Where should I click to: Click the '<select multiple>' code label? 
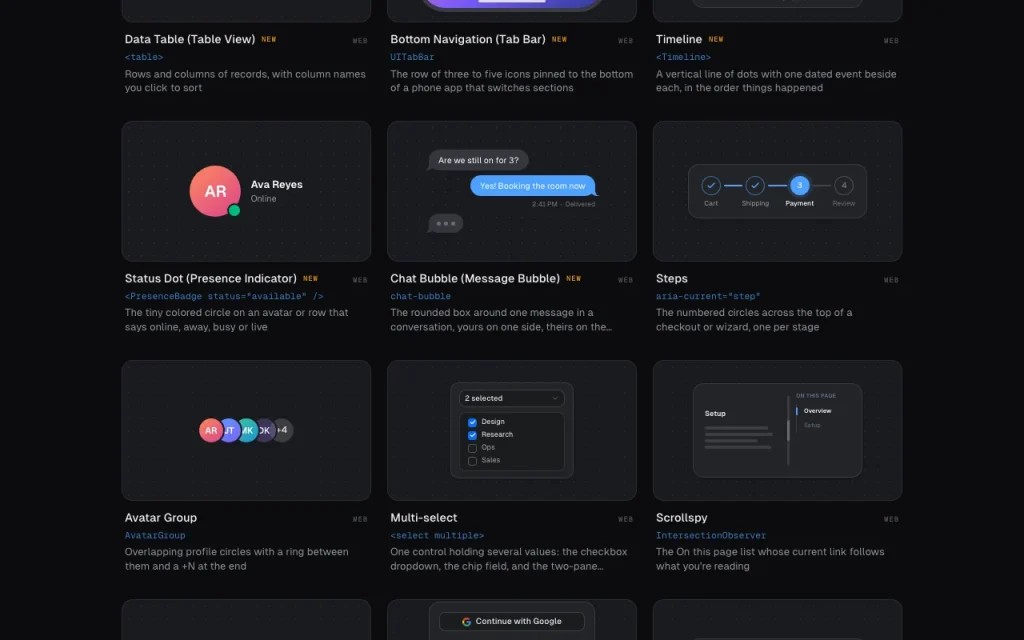(x=437, y=535)
